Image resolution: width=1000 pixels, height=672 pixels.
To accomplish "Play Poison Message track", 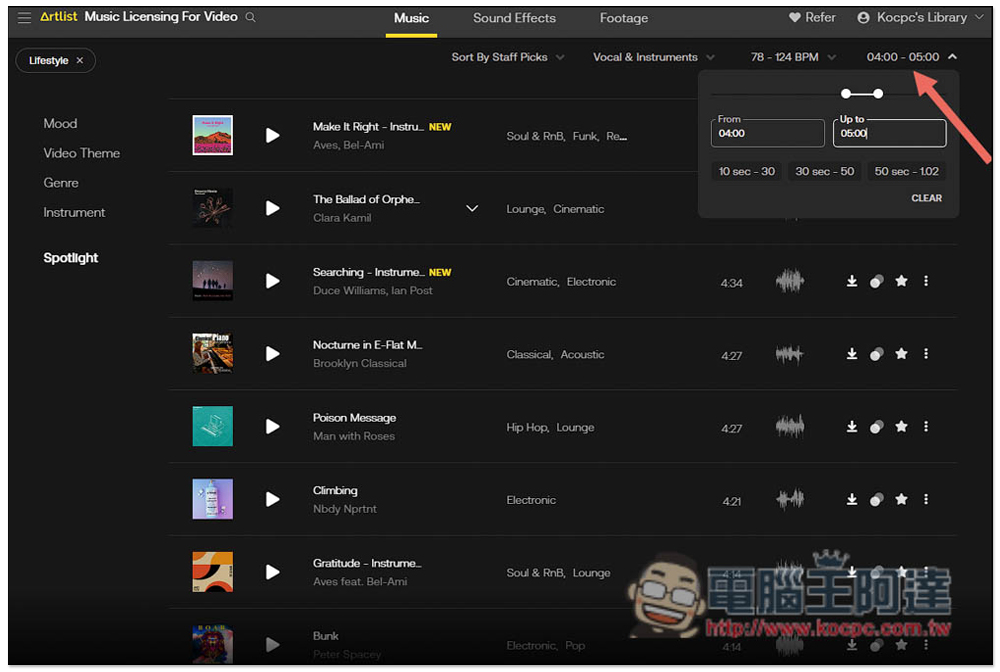I will tap(272, 426).
